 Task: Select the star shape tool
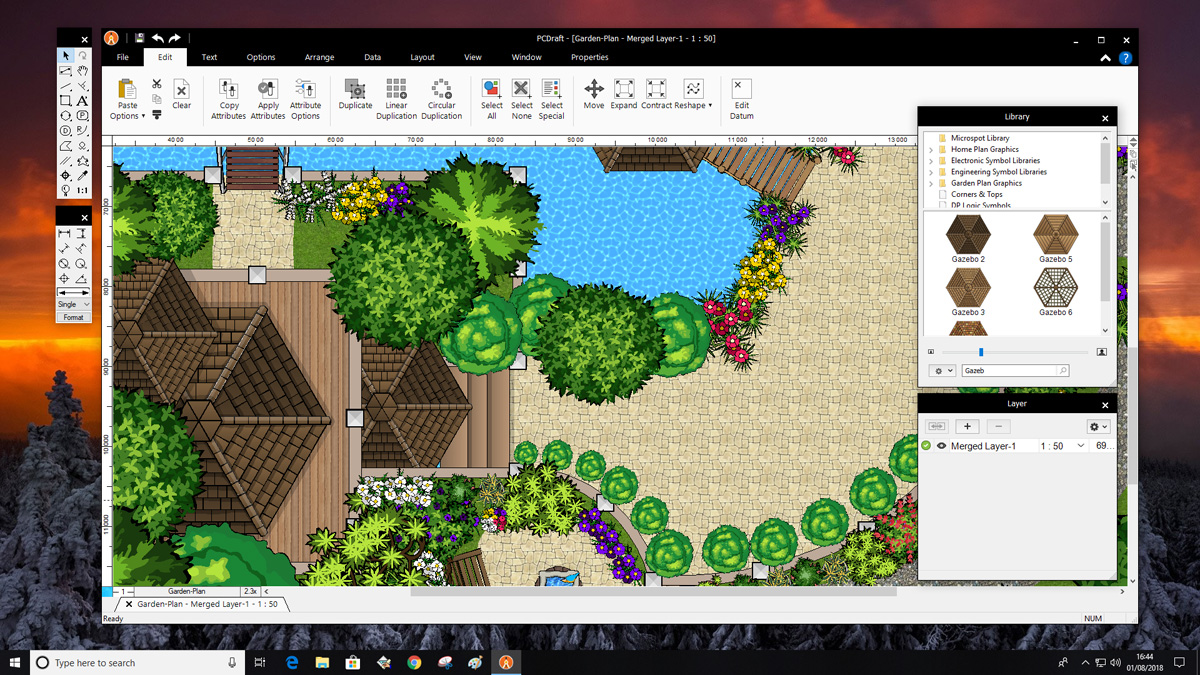(83, 160)
